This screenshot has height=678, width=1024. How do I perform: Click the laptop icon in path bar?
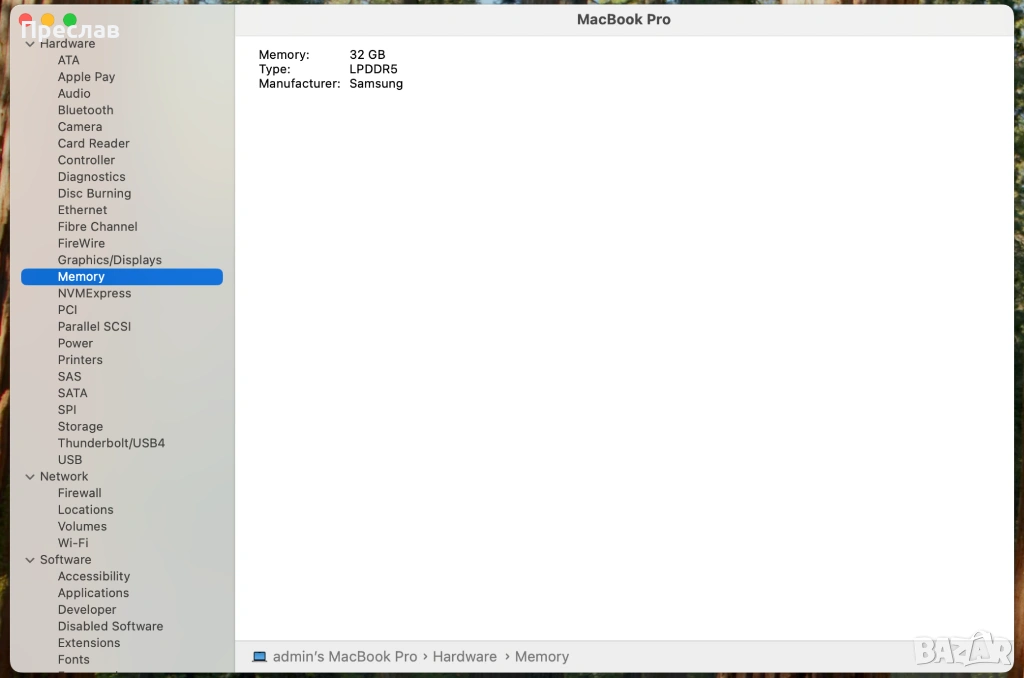(x=259, y=657)
